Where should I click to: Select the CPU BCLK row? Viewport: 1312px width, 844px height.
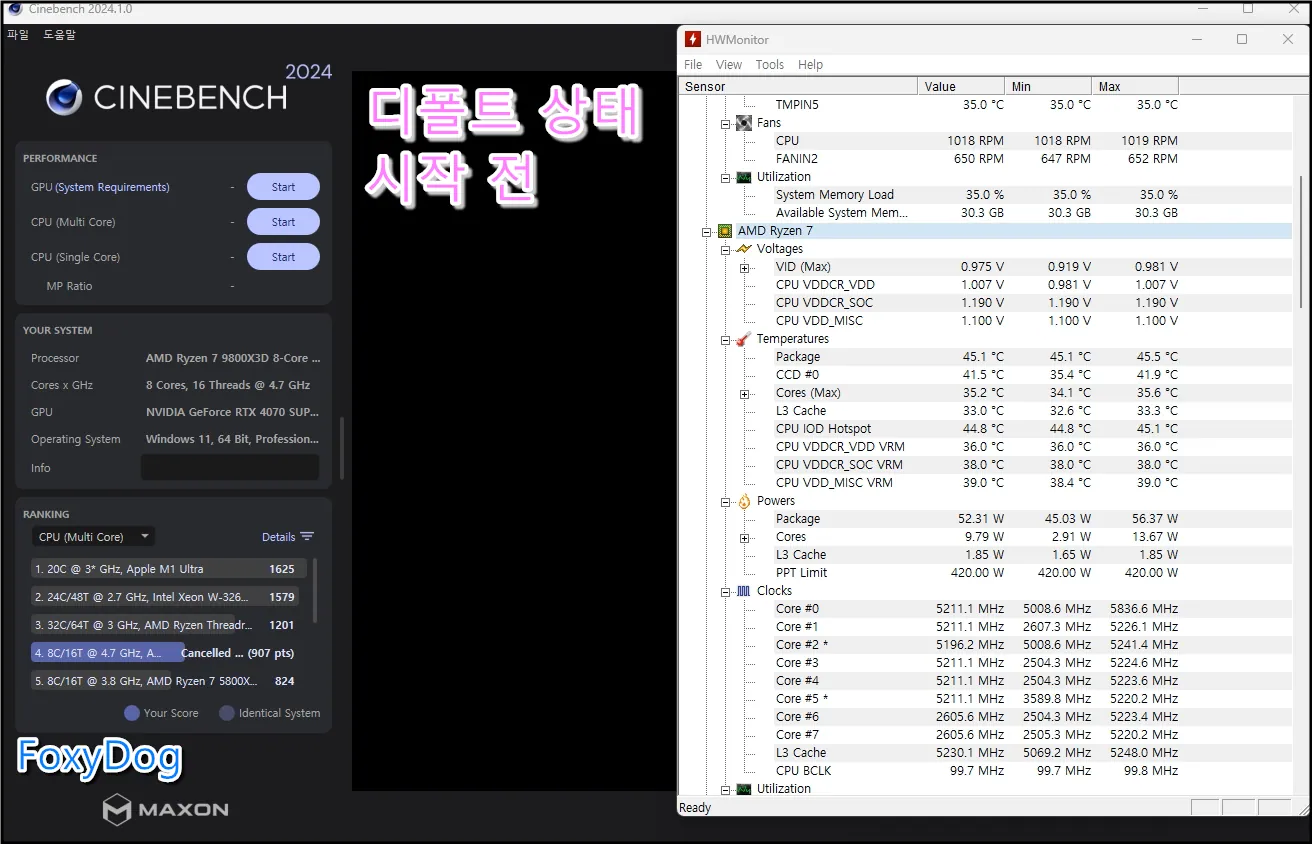[985, 771]
